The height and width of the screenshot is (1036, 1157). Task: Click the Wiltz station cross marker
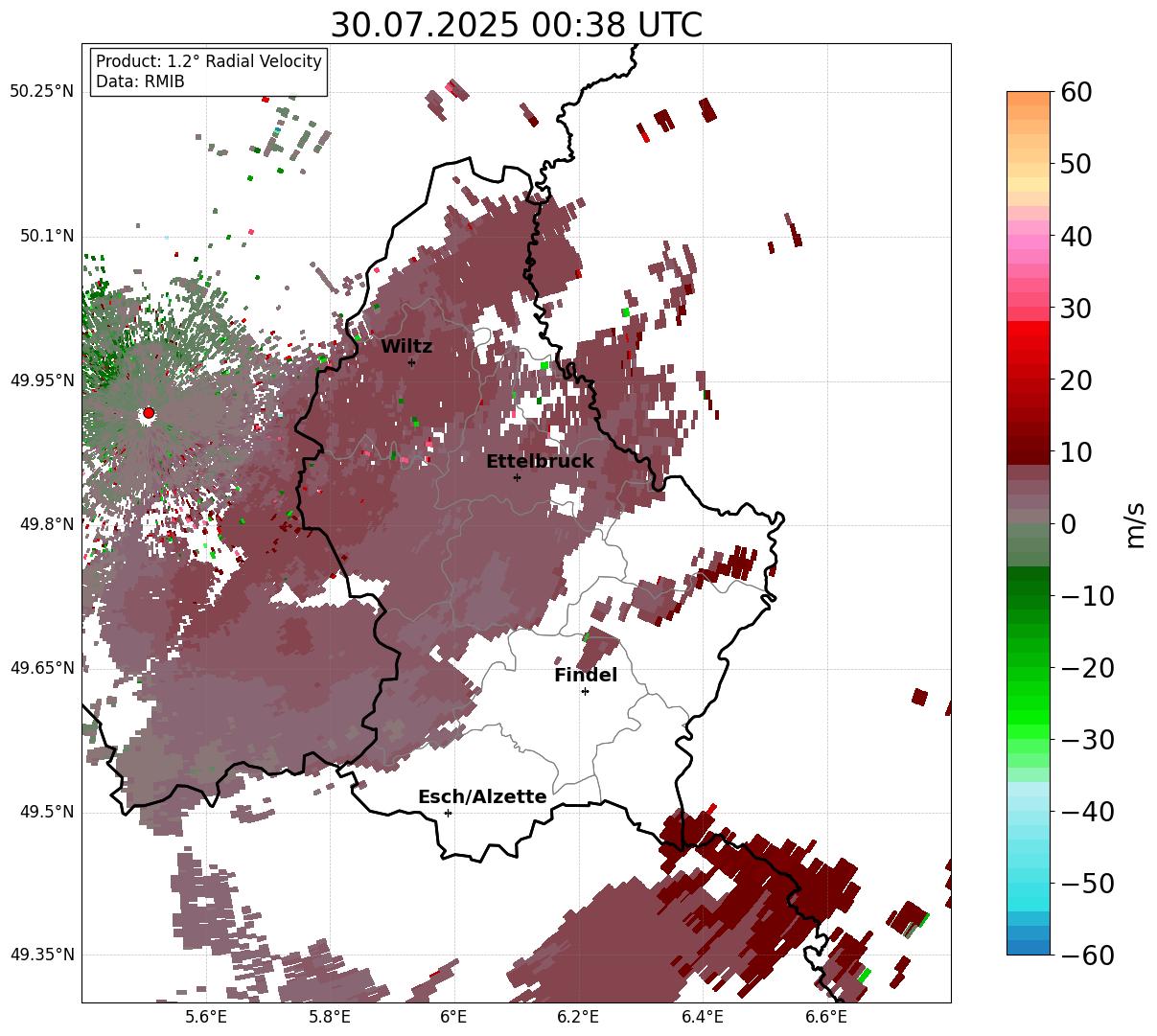coord(411,362)
